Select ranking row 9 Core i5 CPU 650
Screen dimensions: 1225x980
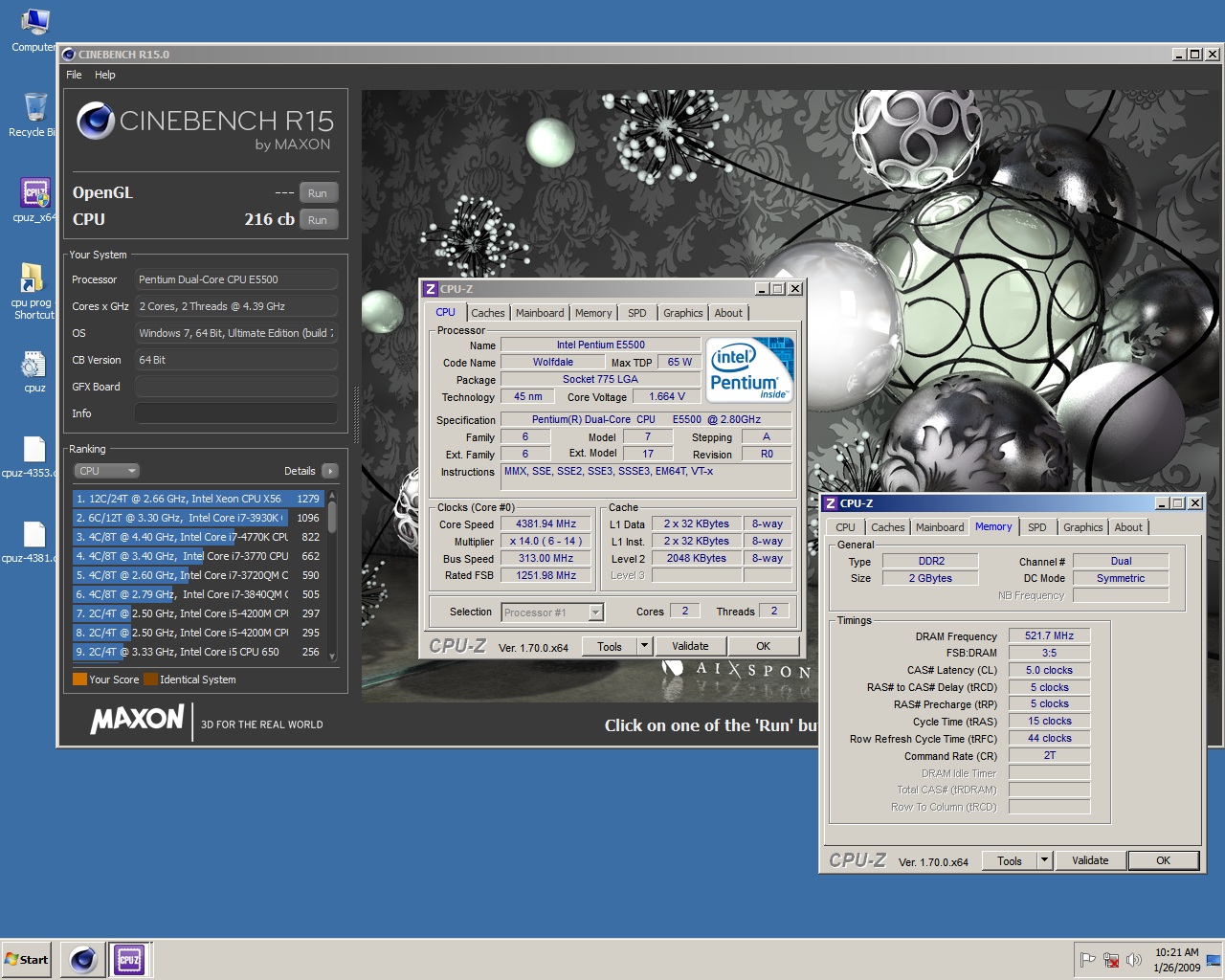point(198,652)
